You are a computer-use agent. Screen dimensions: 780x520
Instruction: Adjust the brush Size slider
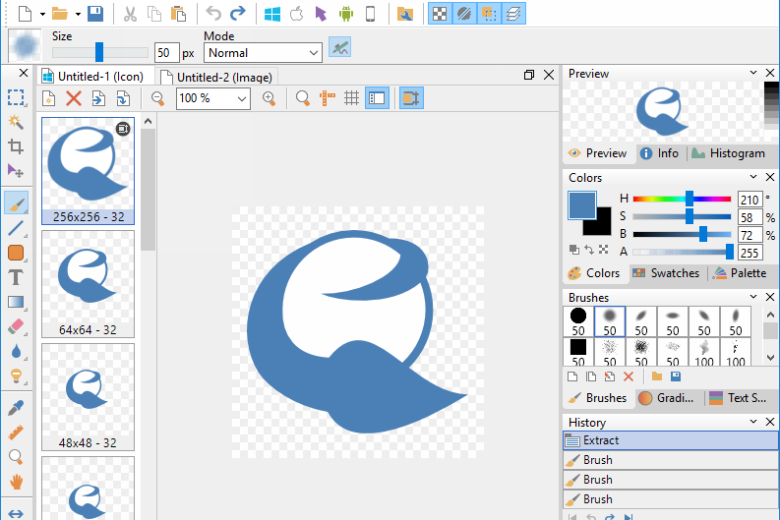(100, 52)
